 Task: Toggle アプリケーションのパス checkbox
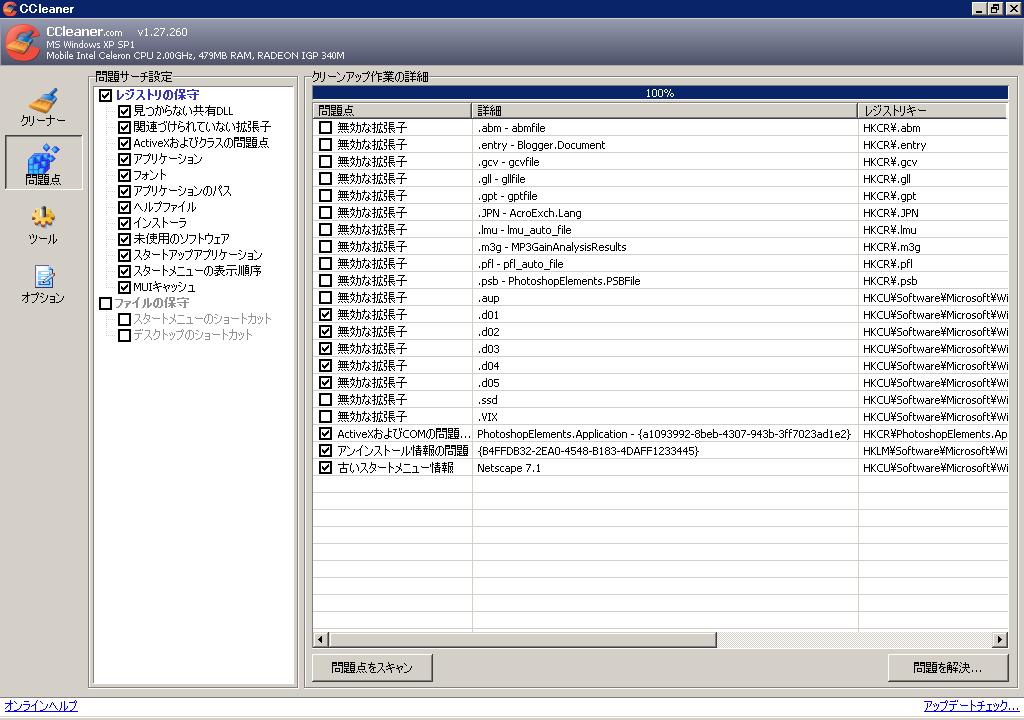pos(124,191)
